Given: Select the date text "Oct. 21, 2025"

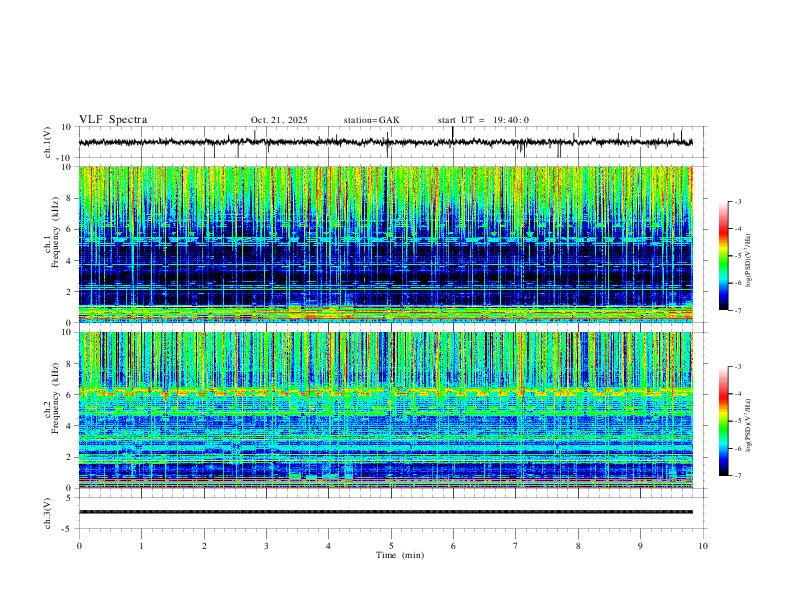Looking at the screenshot, I should point(279,120).
